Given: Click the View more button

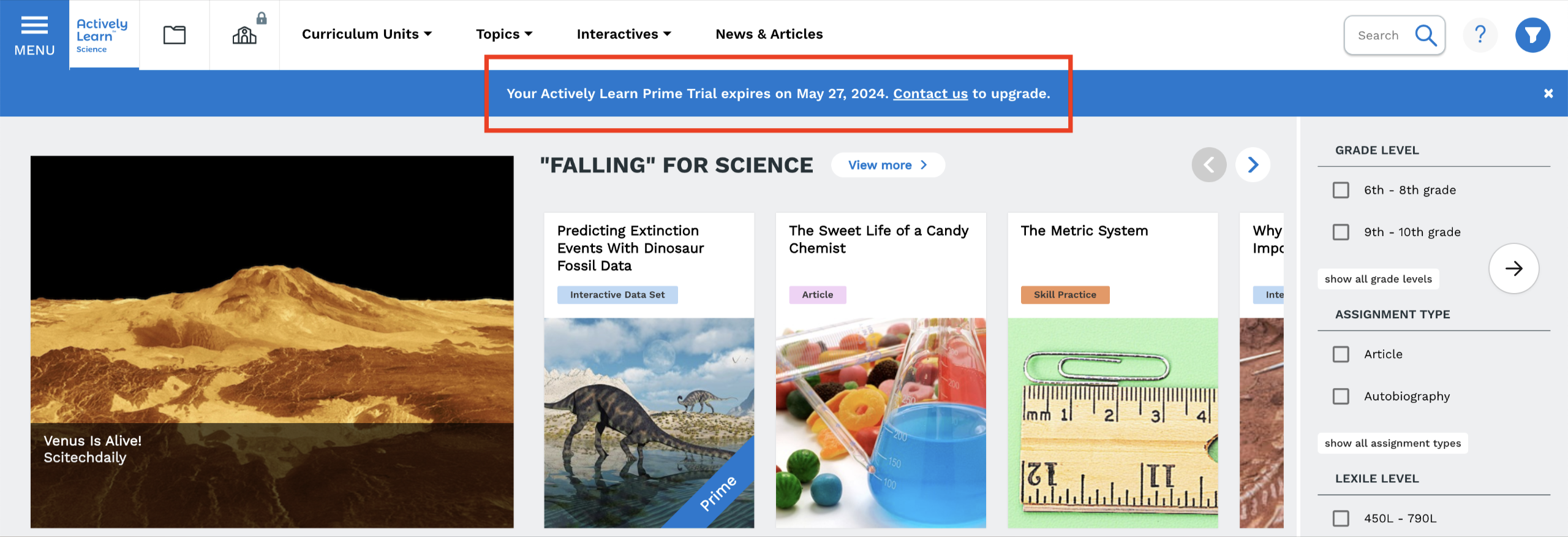Looking at the screenshot, I should point(888,165).
